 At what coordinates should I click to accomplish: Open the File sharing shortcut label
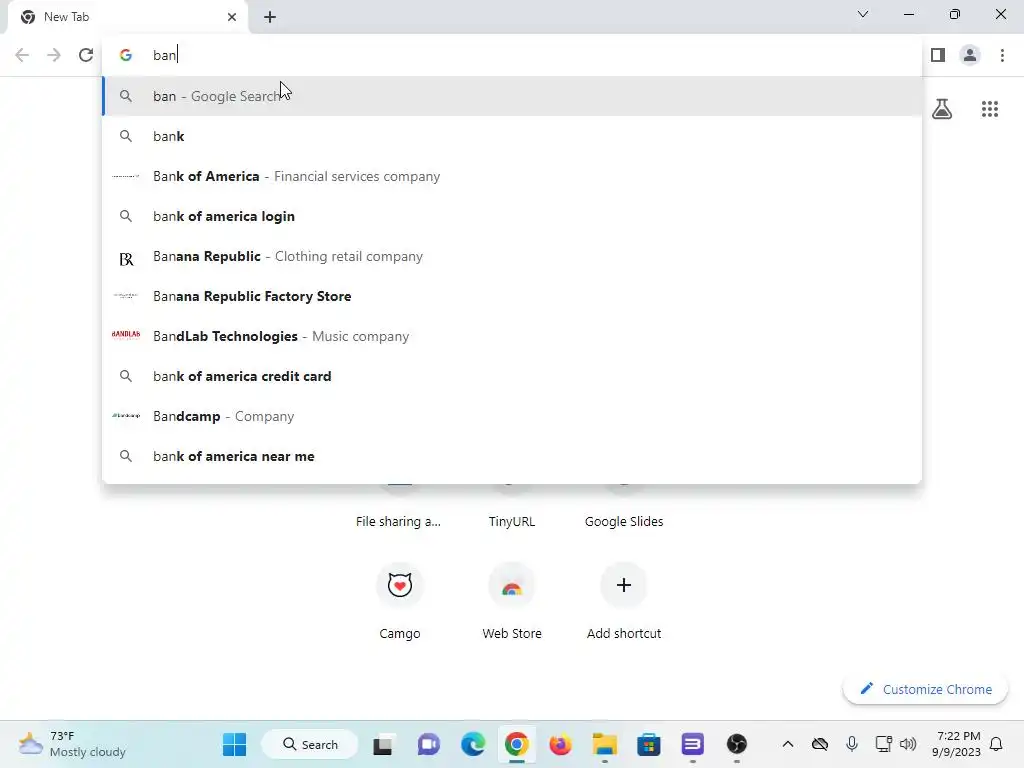[398, 521]
